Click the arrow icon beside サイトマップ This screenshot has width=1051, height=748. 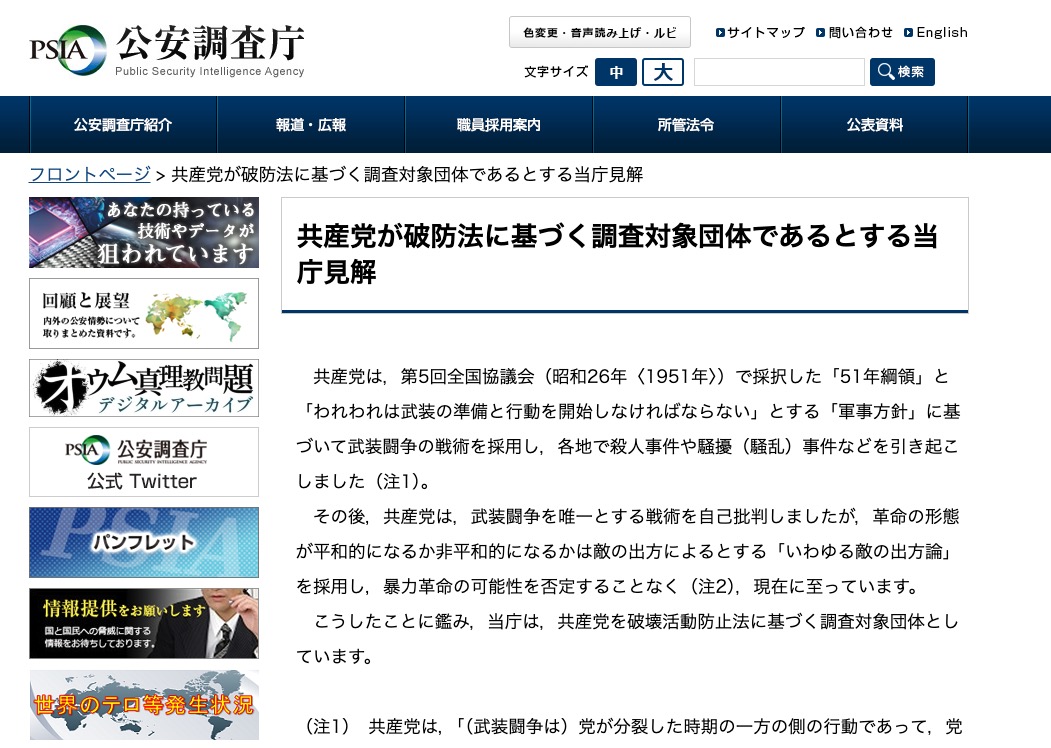click(720, 33)
